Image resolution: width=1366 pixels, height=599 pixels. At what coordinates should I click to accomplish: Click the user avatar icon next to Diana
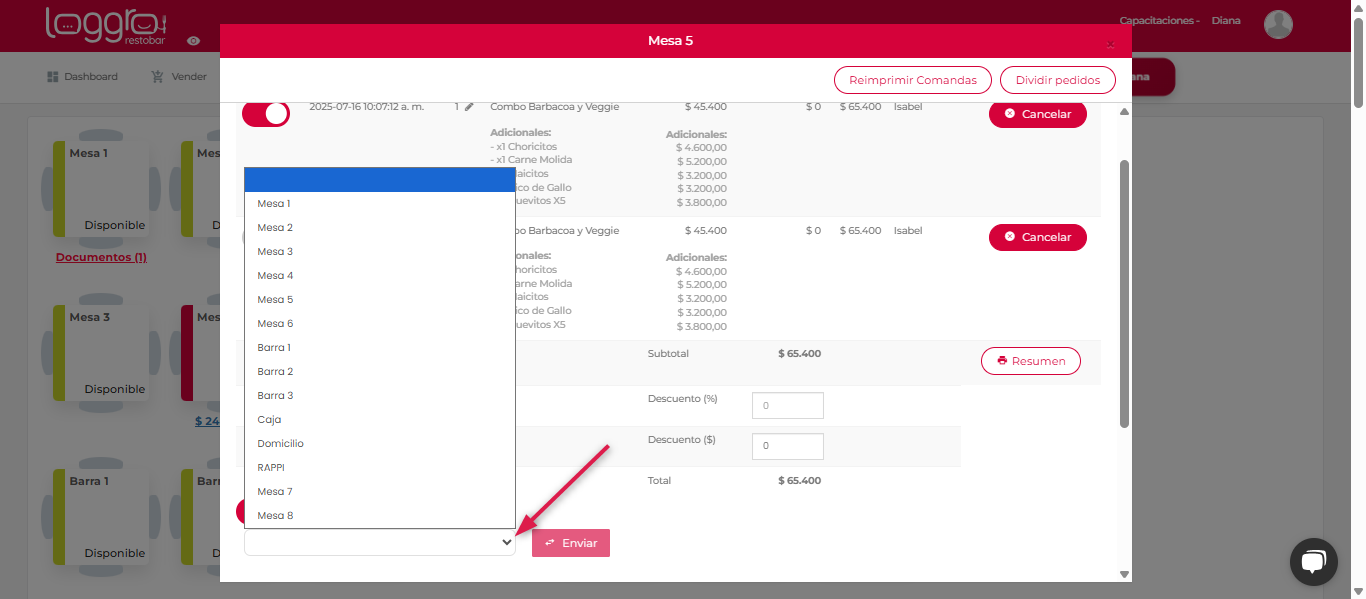pyautogui.click(x=1278, y=24)
